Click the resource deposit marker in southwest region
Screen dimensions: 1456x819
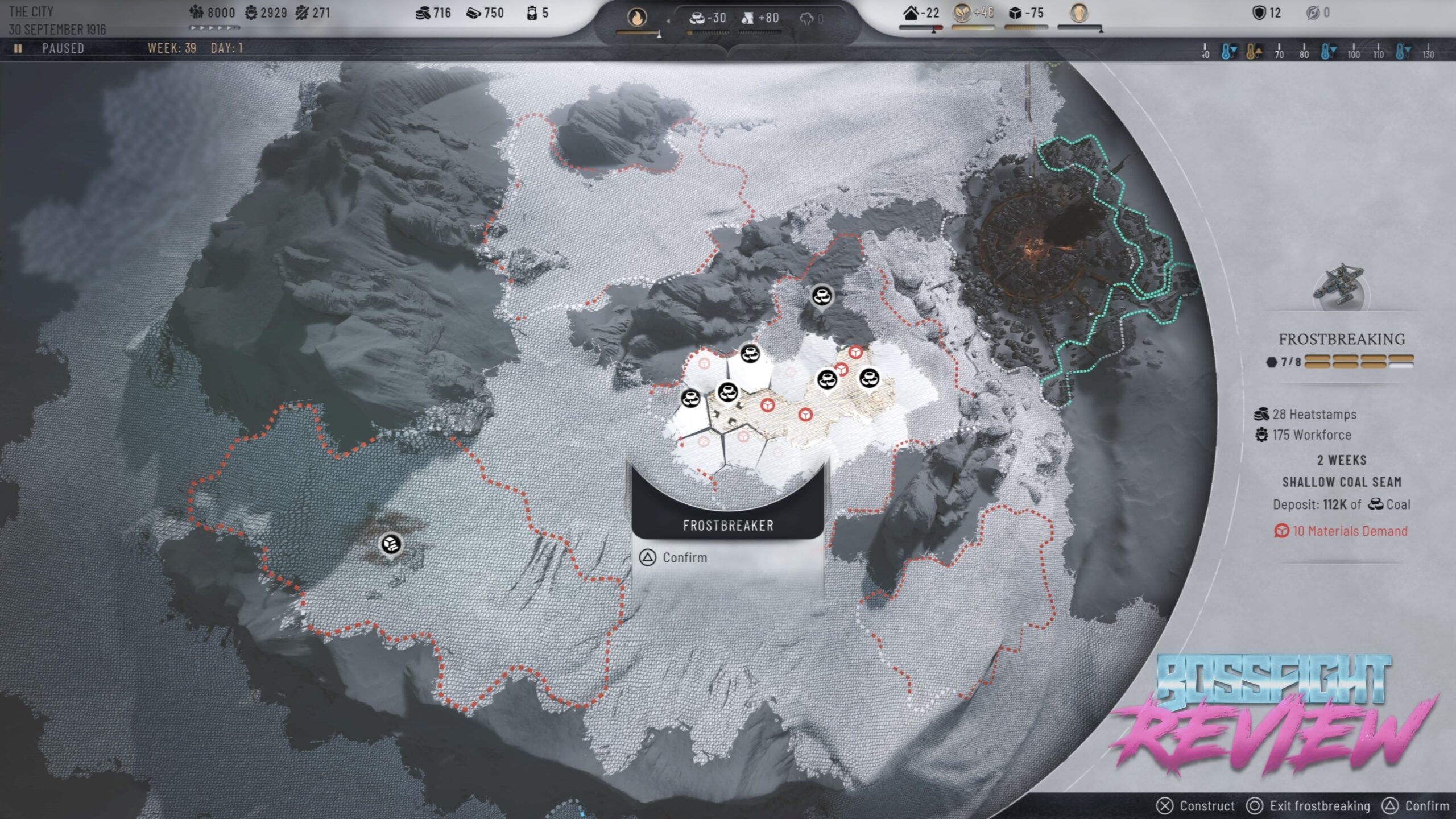(390, 544)
